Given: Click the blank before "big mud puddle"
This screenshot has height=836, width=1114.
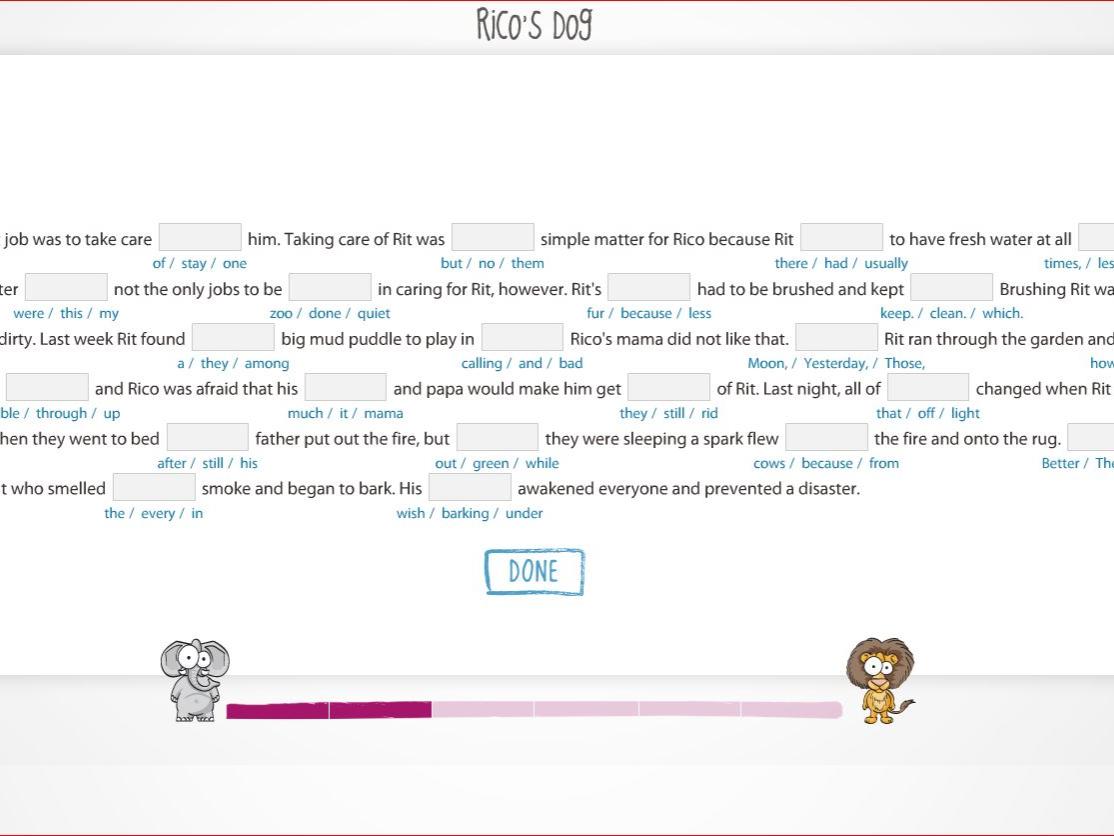Looking at the screenshot, I should tap(233, 338).
